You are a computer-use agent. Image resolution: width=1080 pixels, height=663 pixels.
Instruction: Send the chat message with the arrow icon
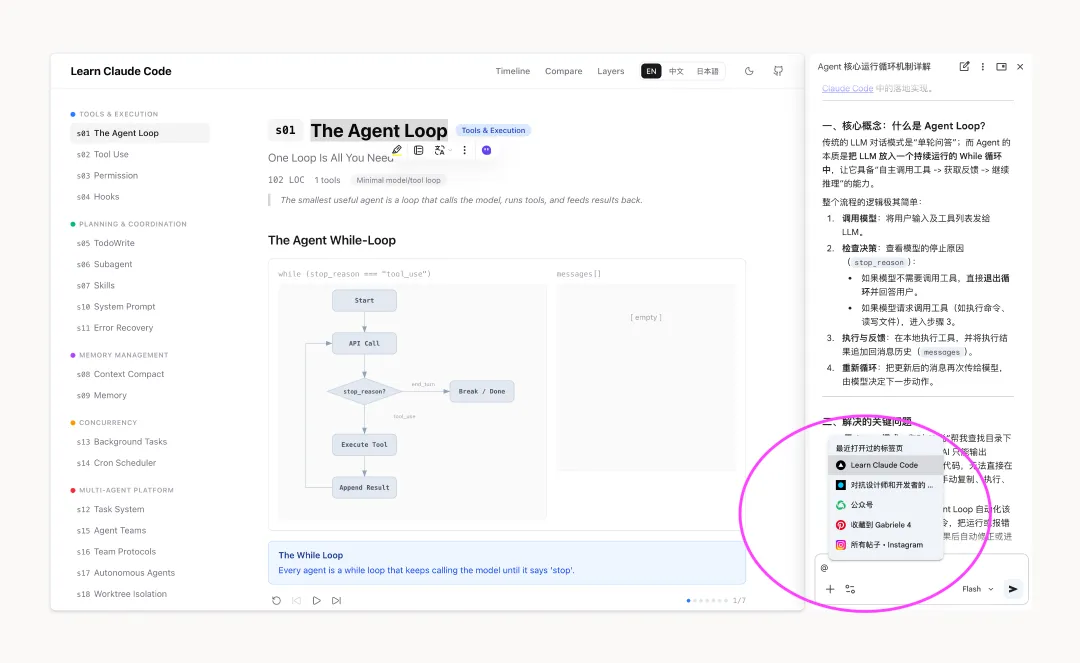[x=1012, y=589]
